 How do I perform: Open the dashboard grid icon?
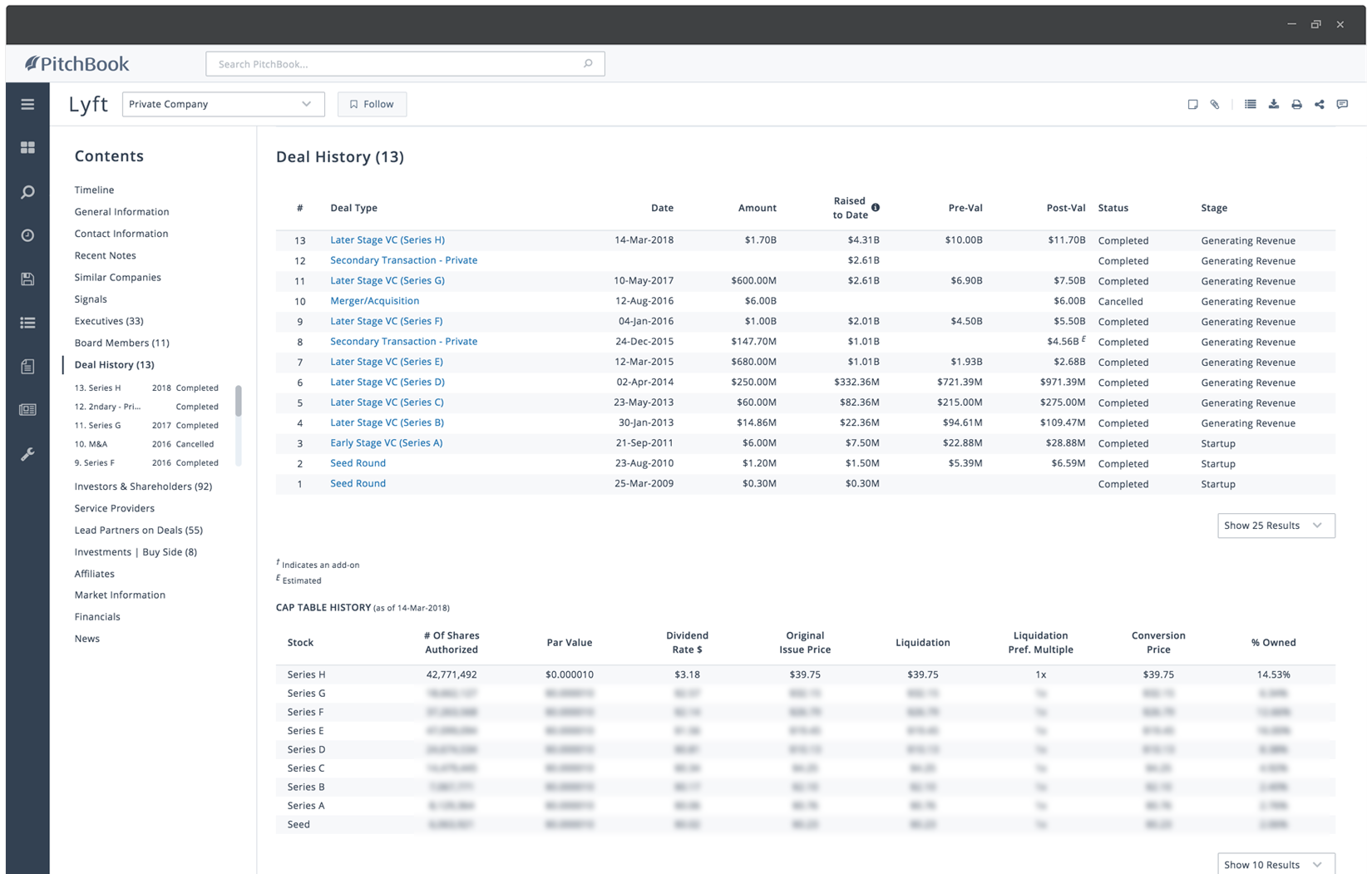coord(27,147)
